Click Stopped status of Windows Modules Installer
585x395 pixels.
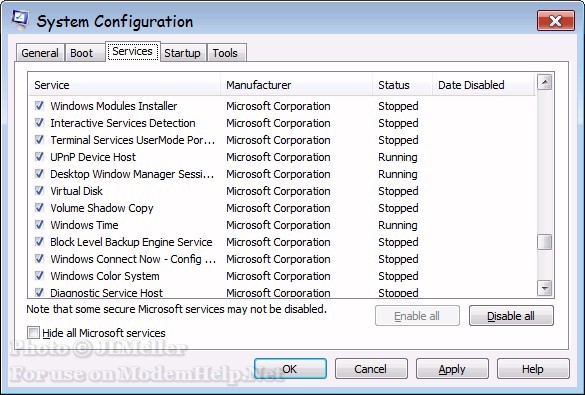398,106
